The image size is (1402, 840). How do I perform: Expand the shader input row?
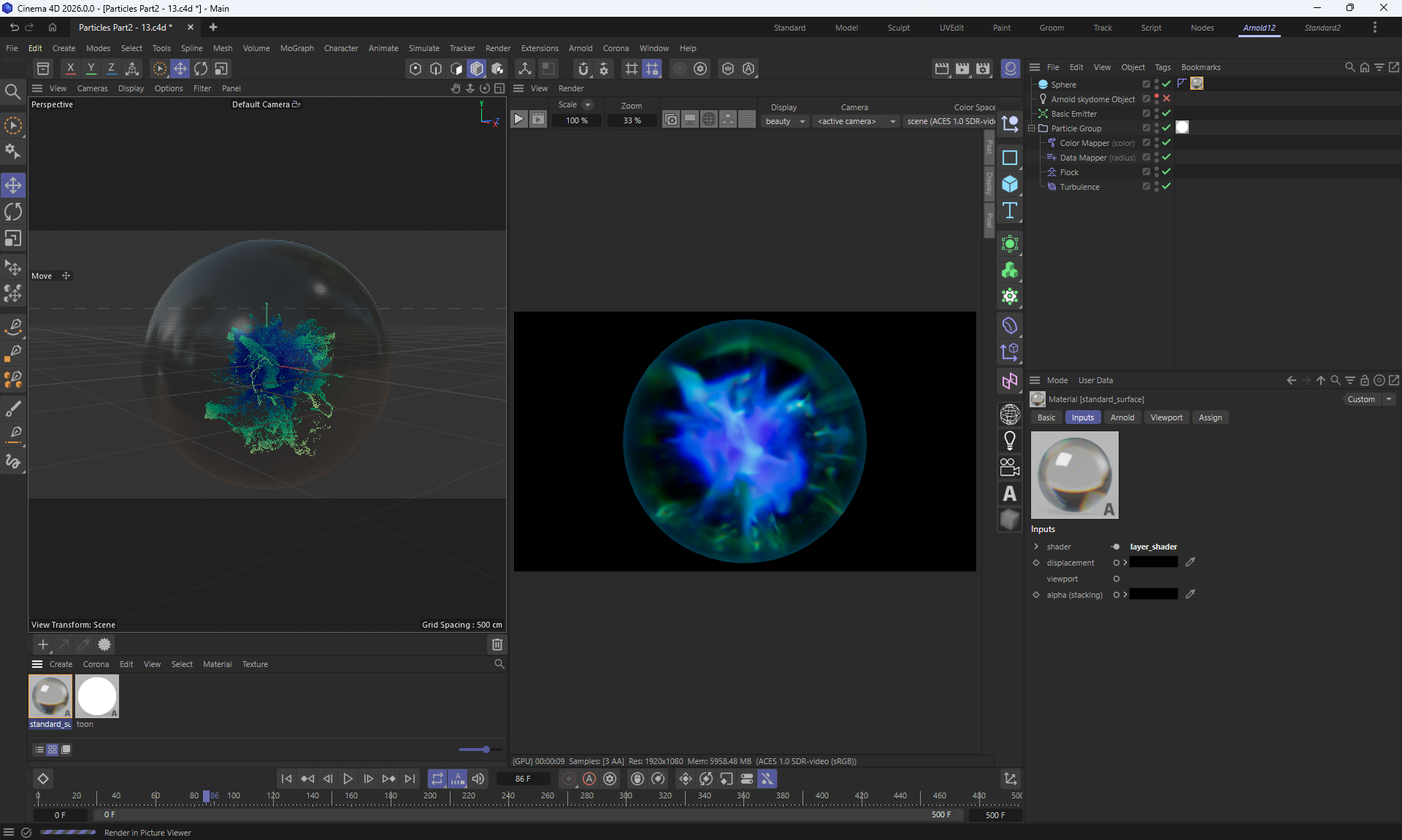1036,547
